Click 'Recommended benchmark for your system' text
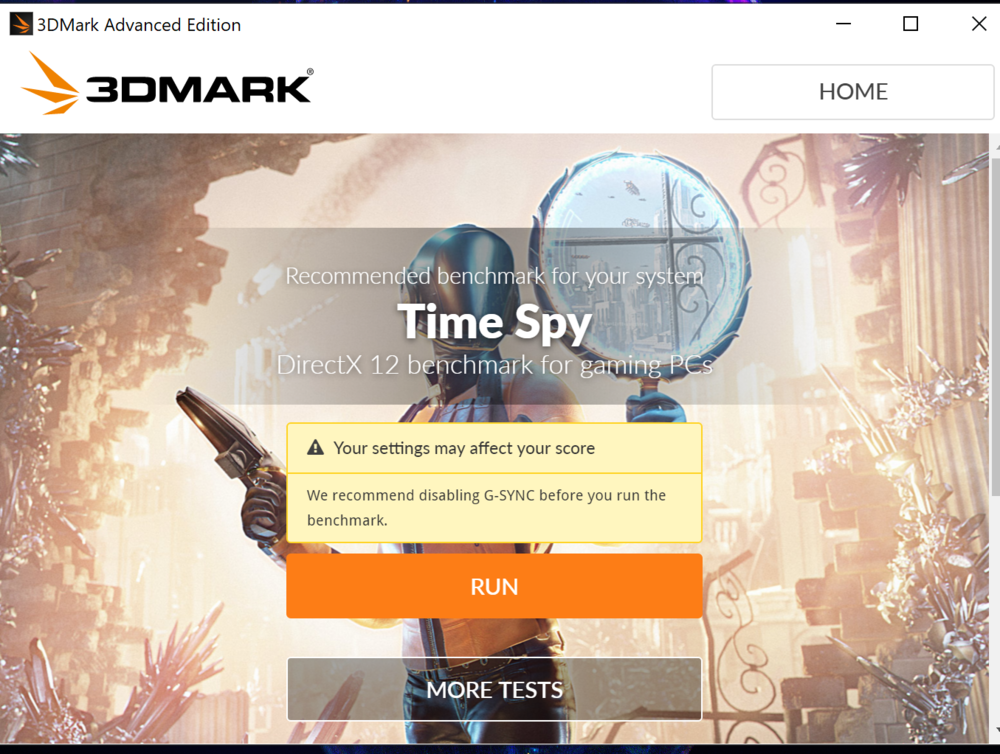This screenshot has width=1000, height=754. tap(494, 276)
